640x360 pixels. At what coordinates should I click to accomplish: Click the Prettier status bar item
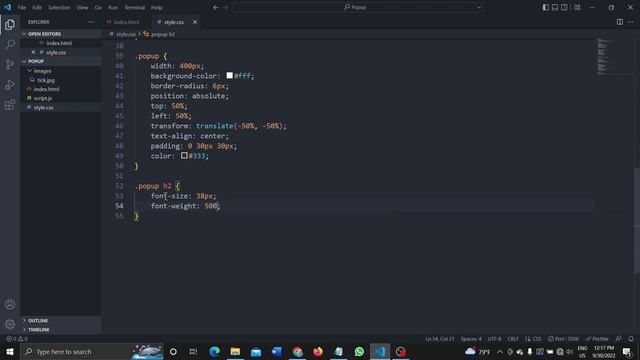point(597,339)
